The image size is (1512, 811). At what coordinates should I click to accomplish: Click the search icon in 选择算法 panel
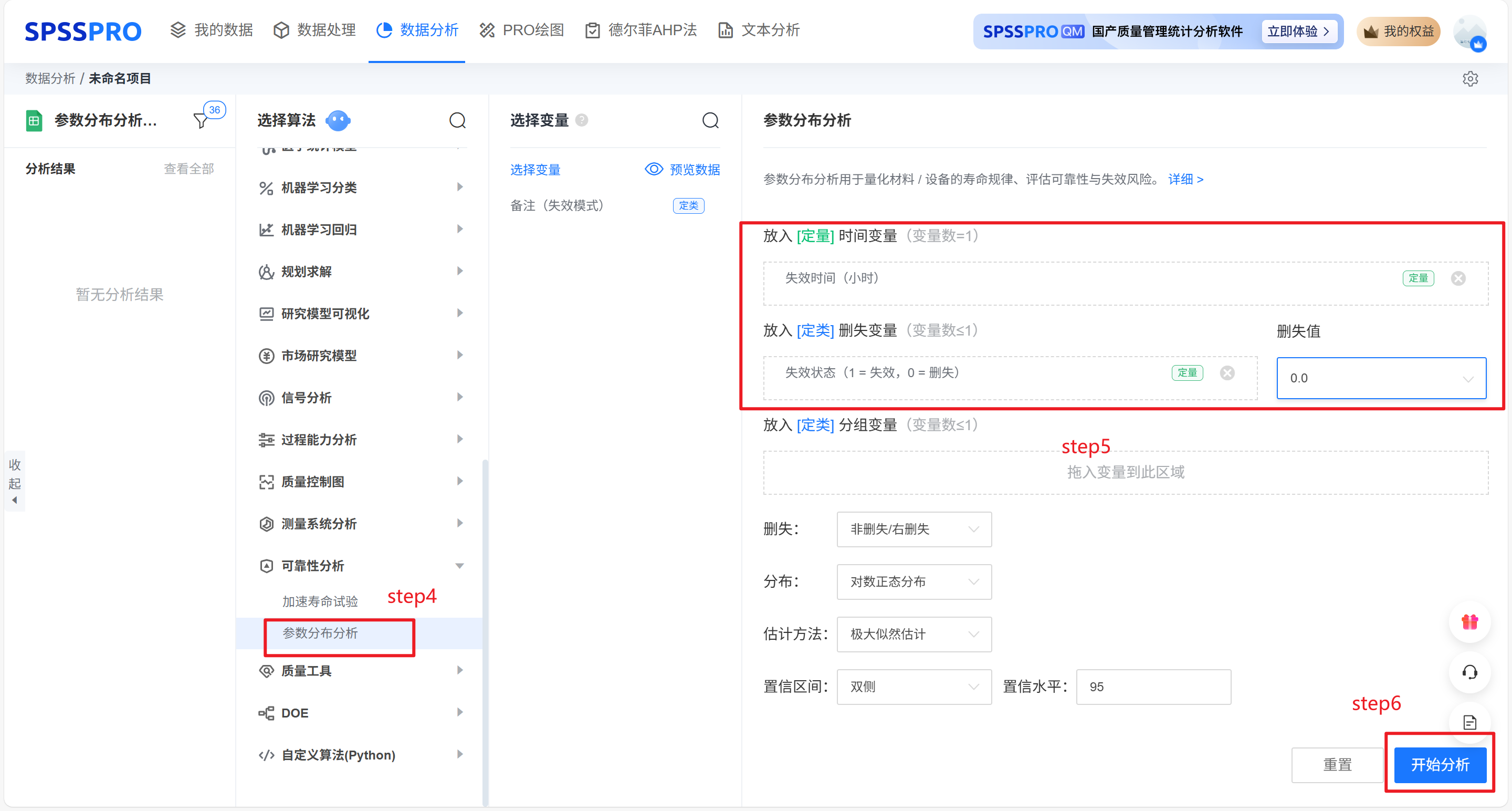457,120
